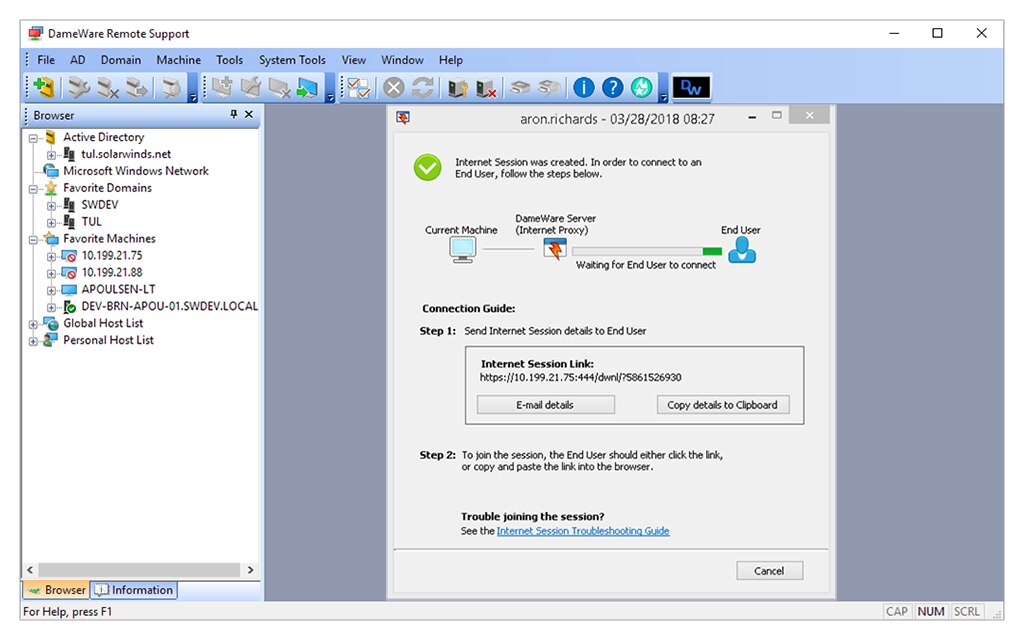Viewport: 1024px width, 640px height.
Task: Open the System Tools menu
Action: pos(292,59)
